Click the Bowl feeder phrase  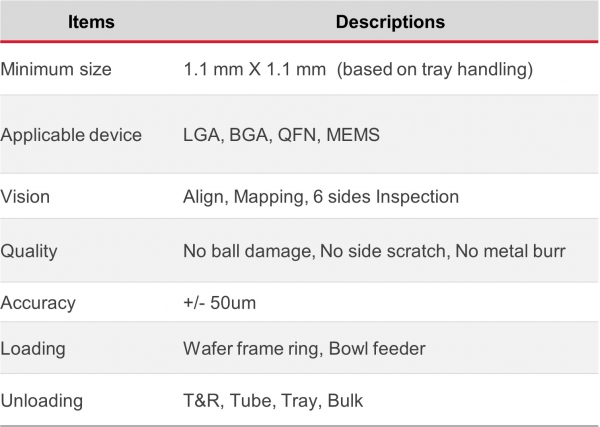(x=377, y=349)
